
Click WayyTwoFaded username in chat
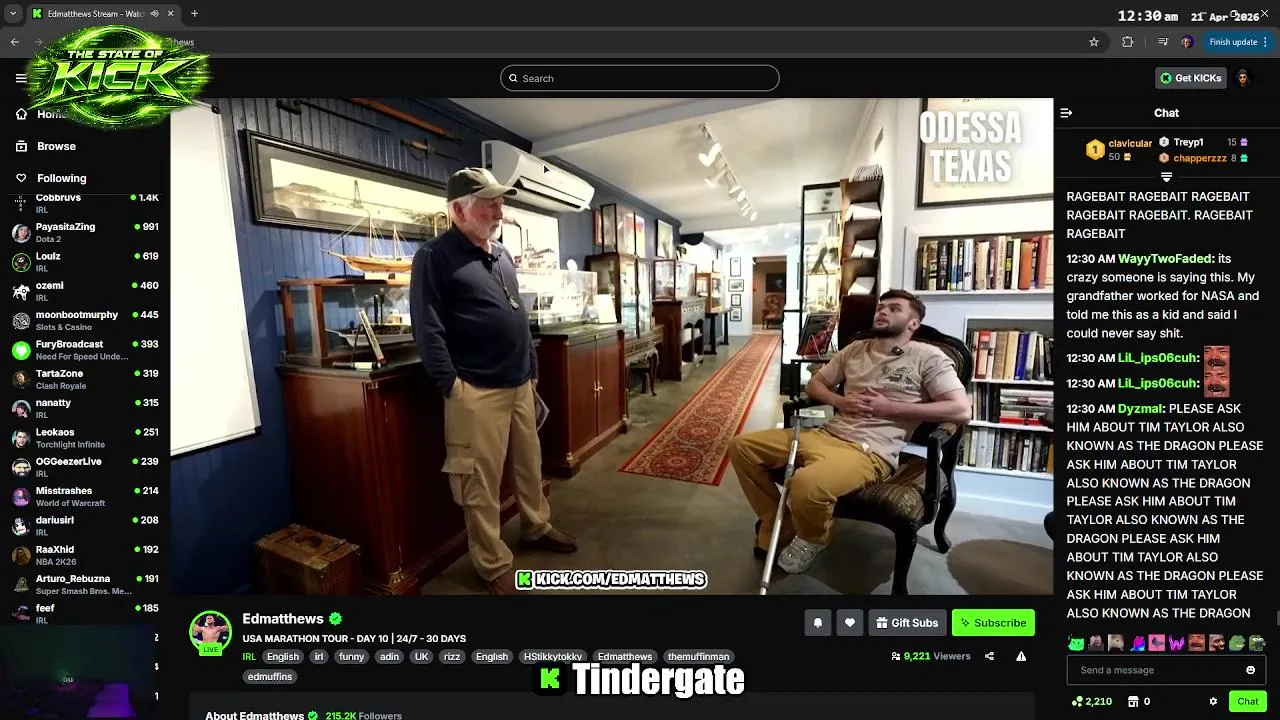[x=1165, y=259]
